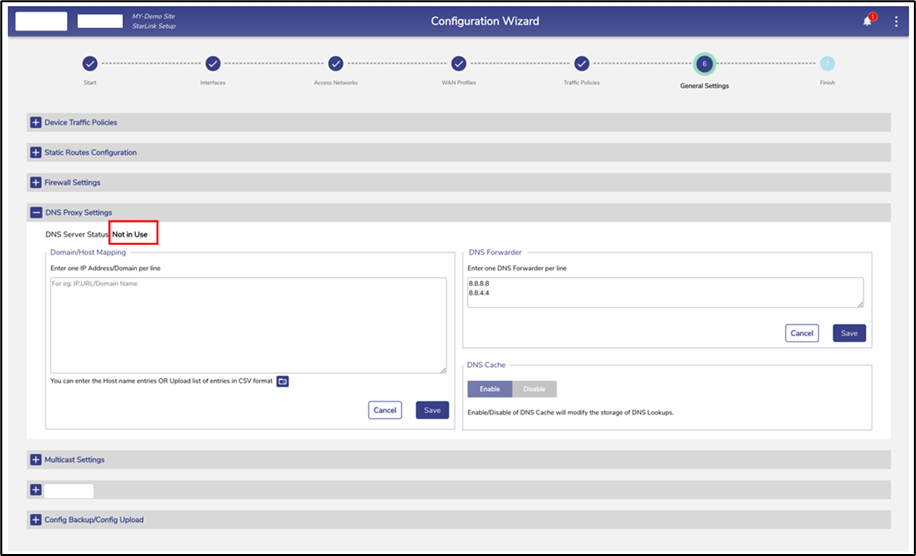Click the Interfaces step checkmark circle
Viewport: 916px width, 556px height.
tap(213, 64)
